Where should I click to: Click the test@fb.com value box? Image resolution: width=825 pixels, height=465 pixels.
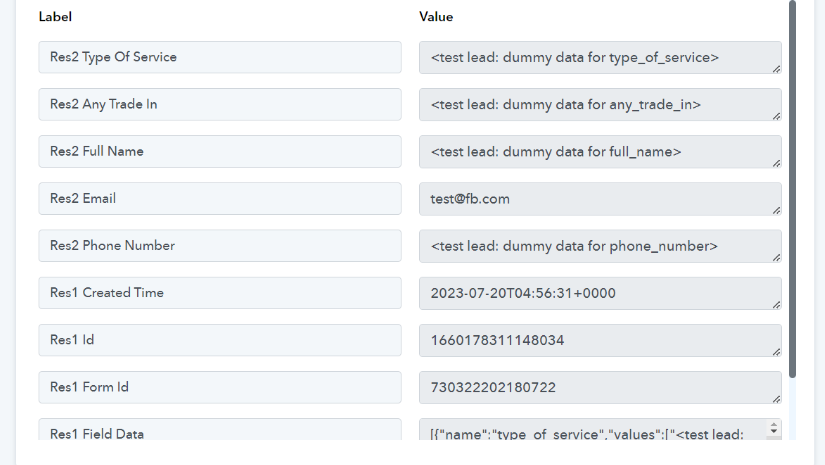600,199
